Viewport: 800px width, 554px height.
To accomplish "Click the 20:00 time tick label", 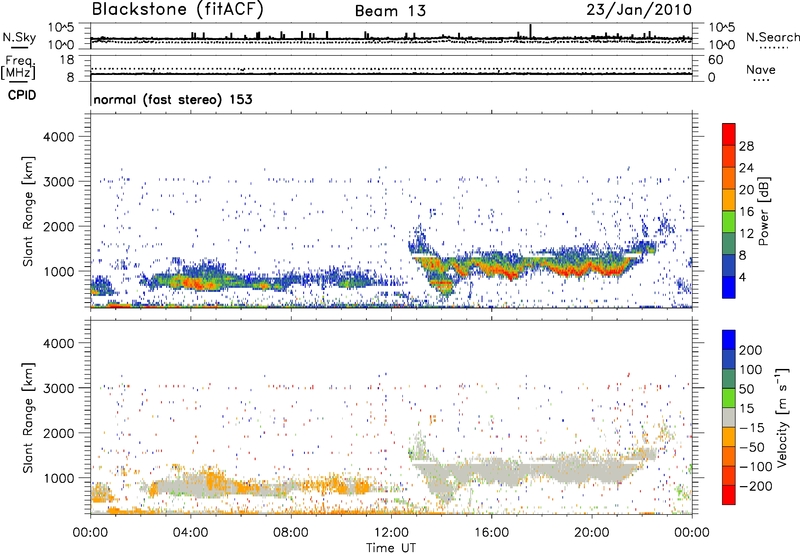I will pyautogui.click(x=591, y=533).
